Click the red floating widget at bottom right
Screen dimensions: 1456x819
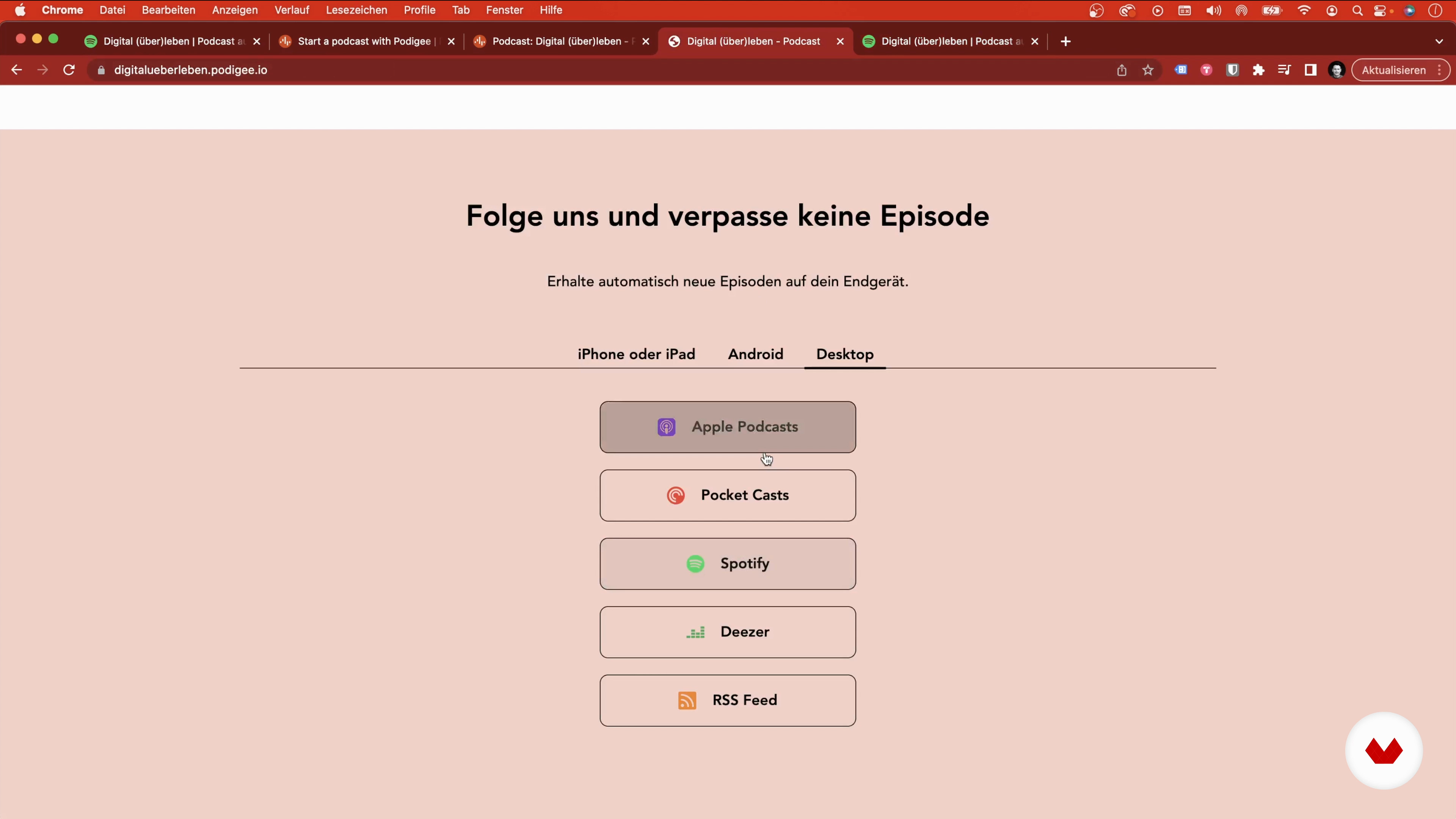(x=1383, y=751)
